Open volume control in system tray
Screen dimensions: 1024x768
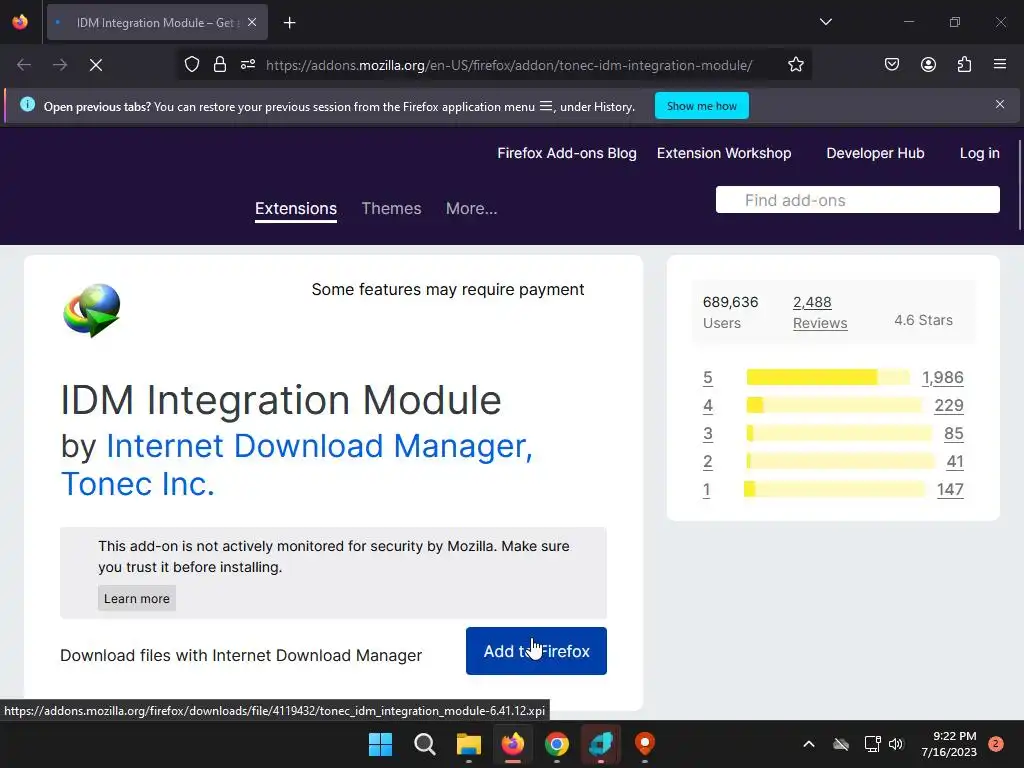point(896,744)
